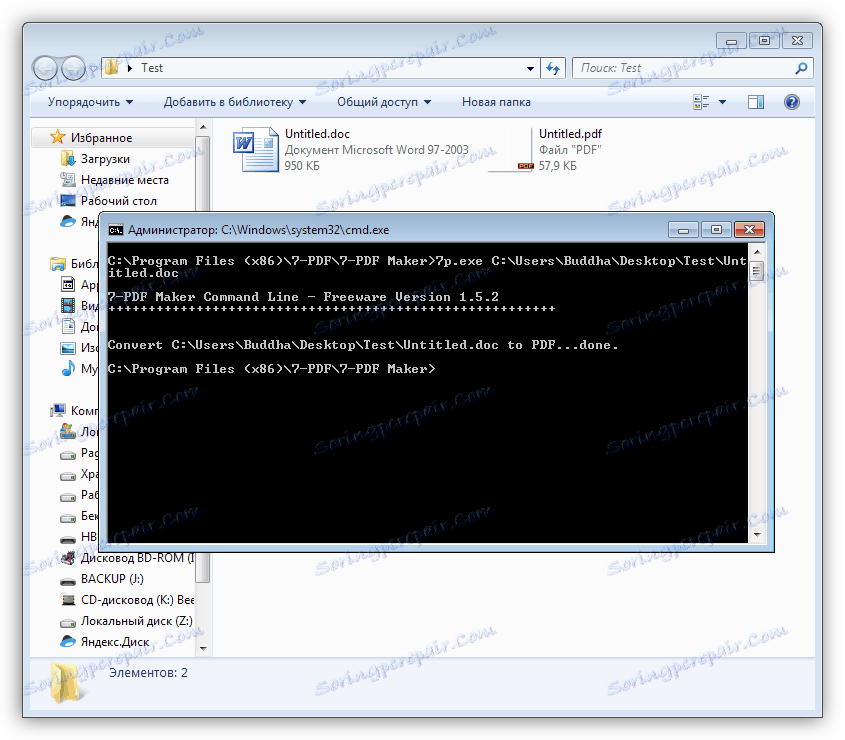
Task: Click the cmd window scrollbar thumb
Action: click(x=757, y=271)
